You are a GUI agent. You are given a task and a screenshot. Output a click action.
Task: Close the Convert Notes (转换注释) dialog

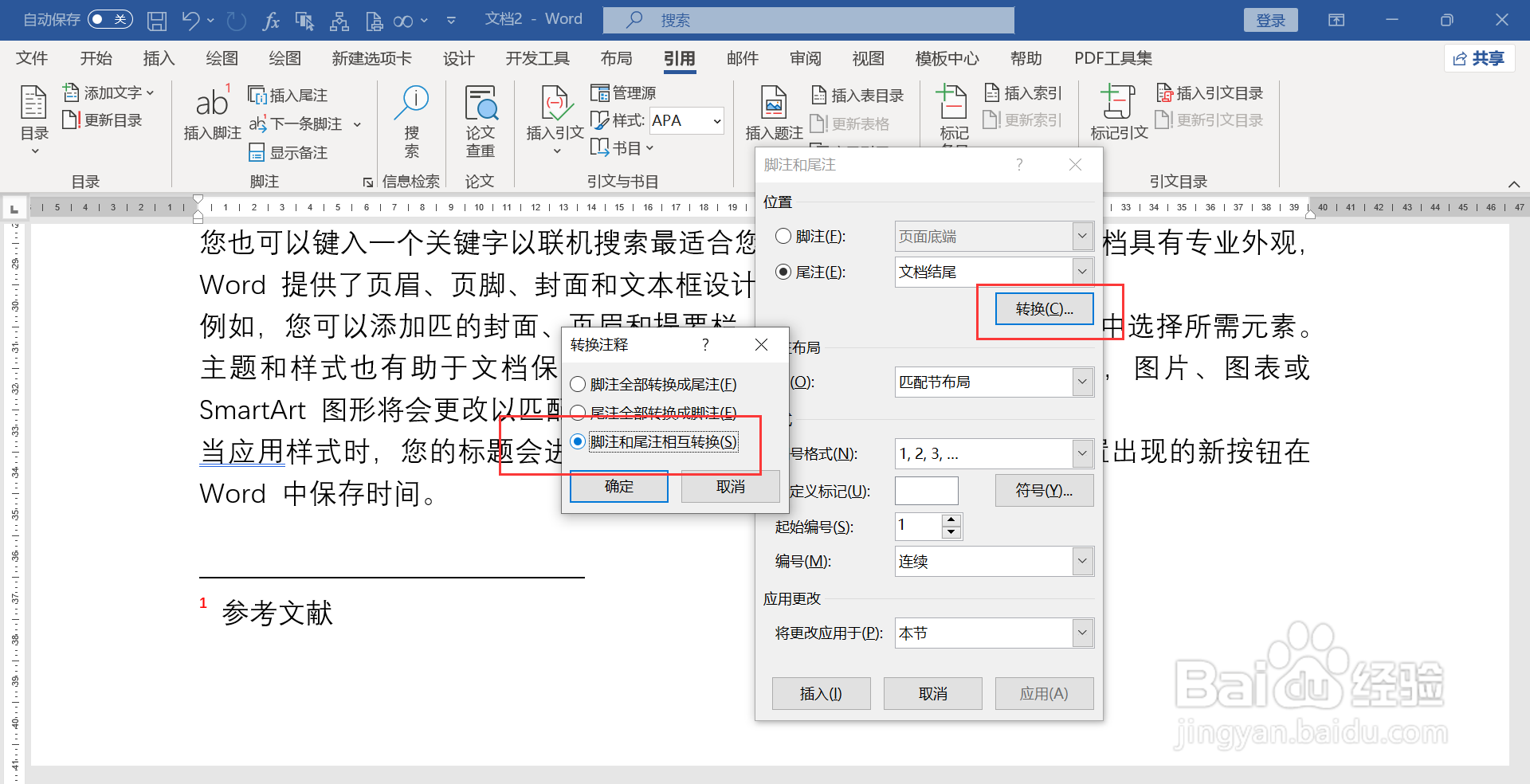coord(762,344)
